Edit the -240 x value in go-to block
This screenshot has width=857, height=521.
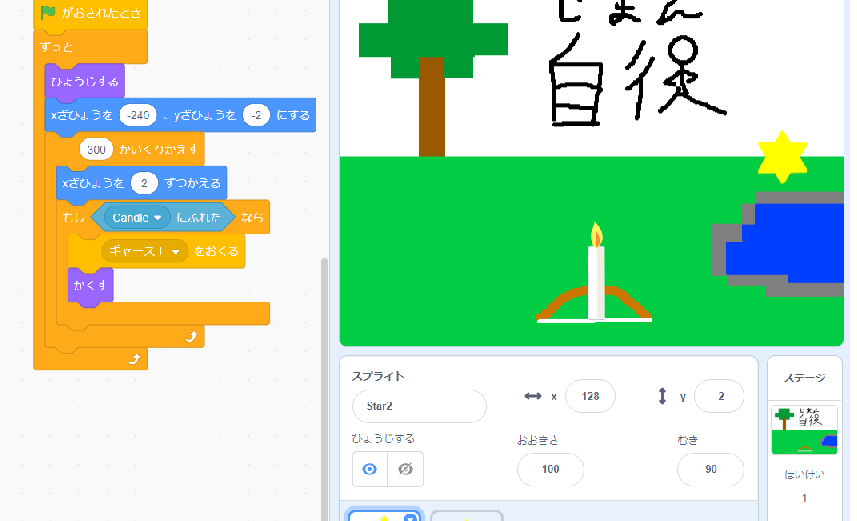(138, 115)
